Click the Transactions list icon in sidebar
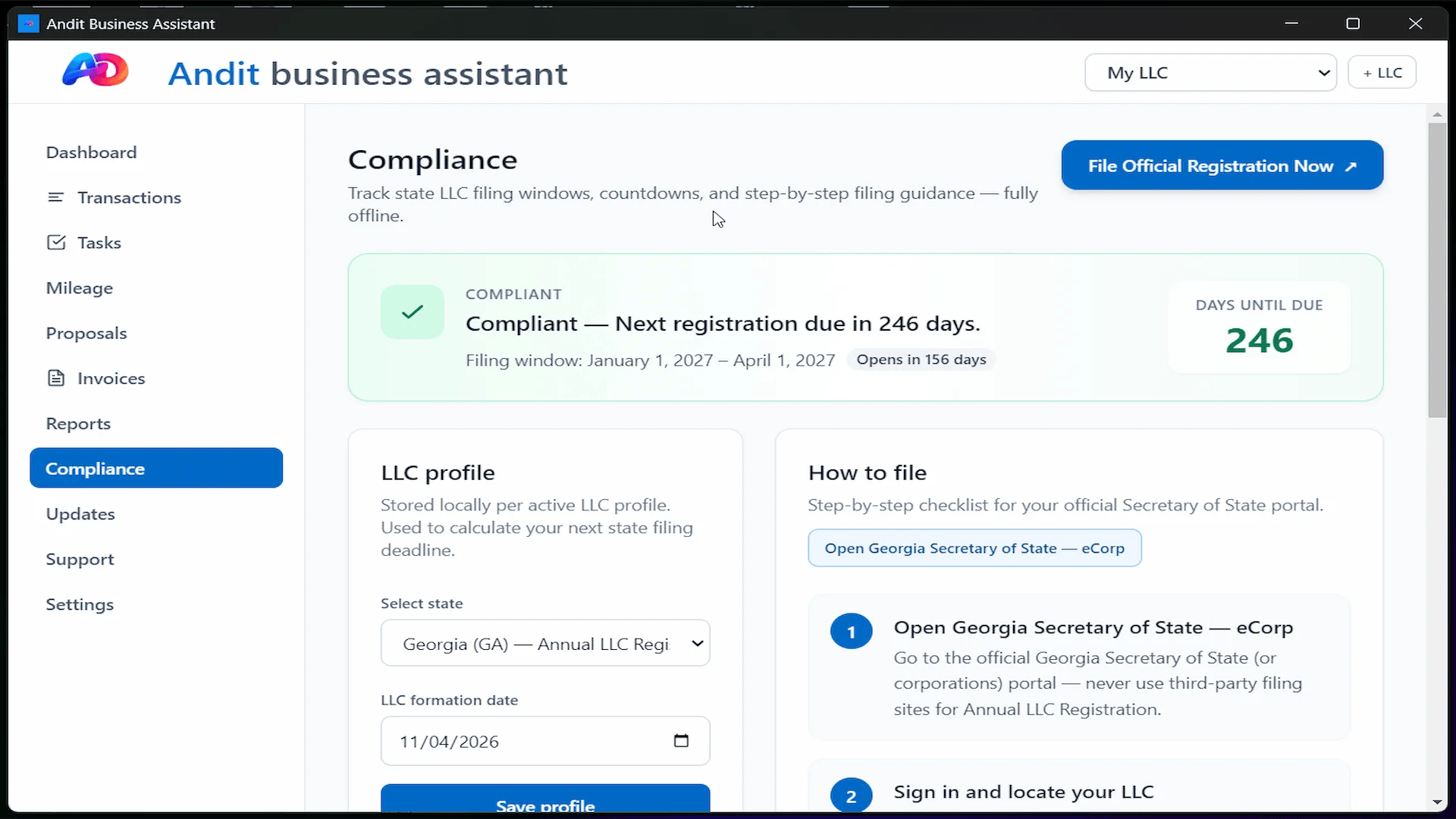This screenshot has height=819, width=1456. click(55, 197)
